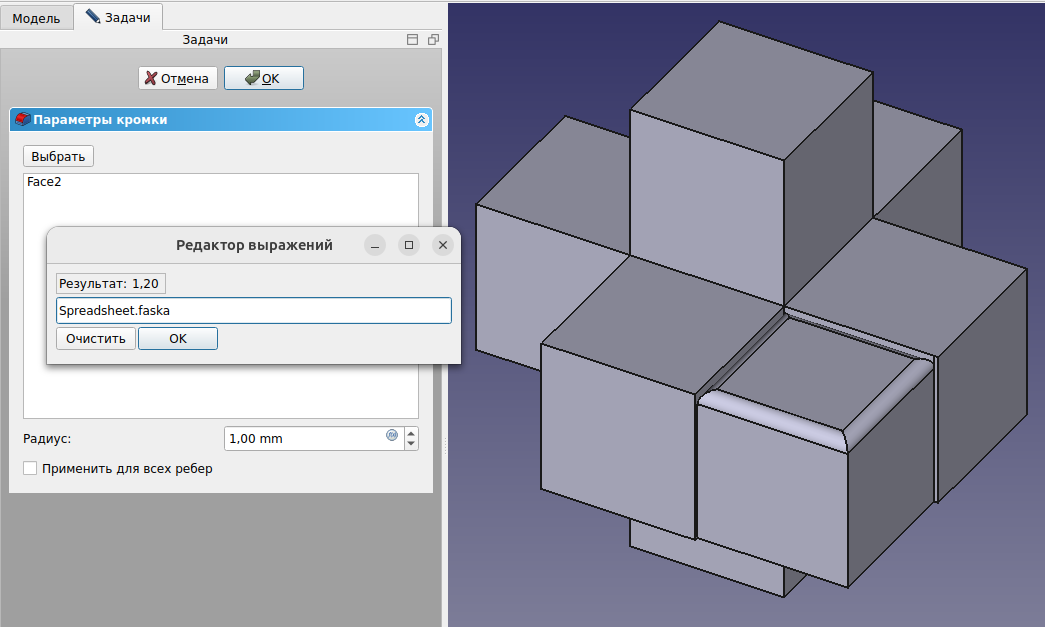Toggle the Задачи panel title bar layout icon
Image resolution: width=1045 pixels, height=627 pixels.
click(413, 40)
